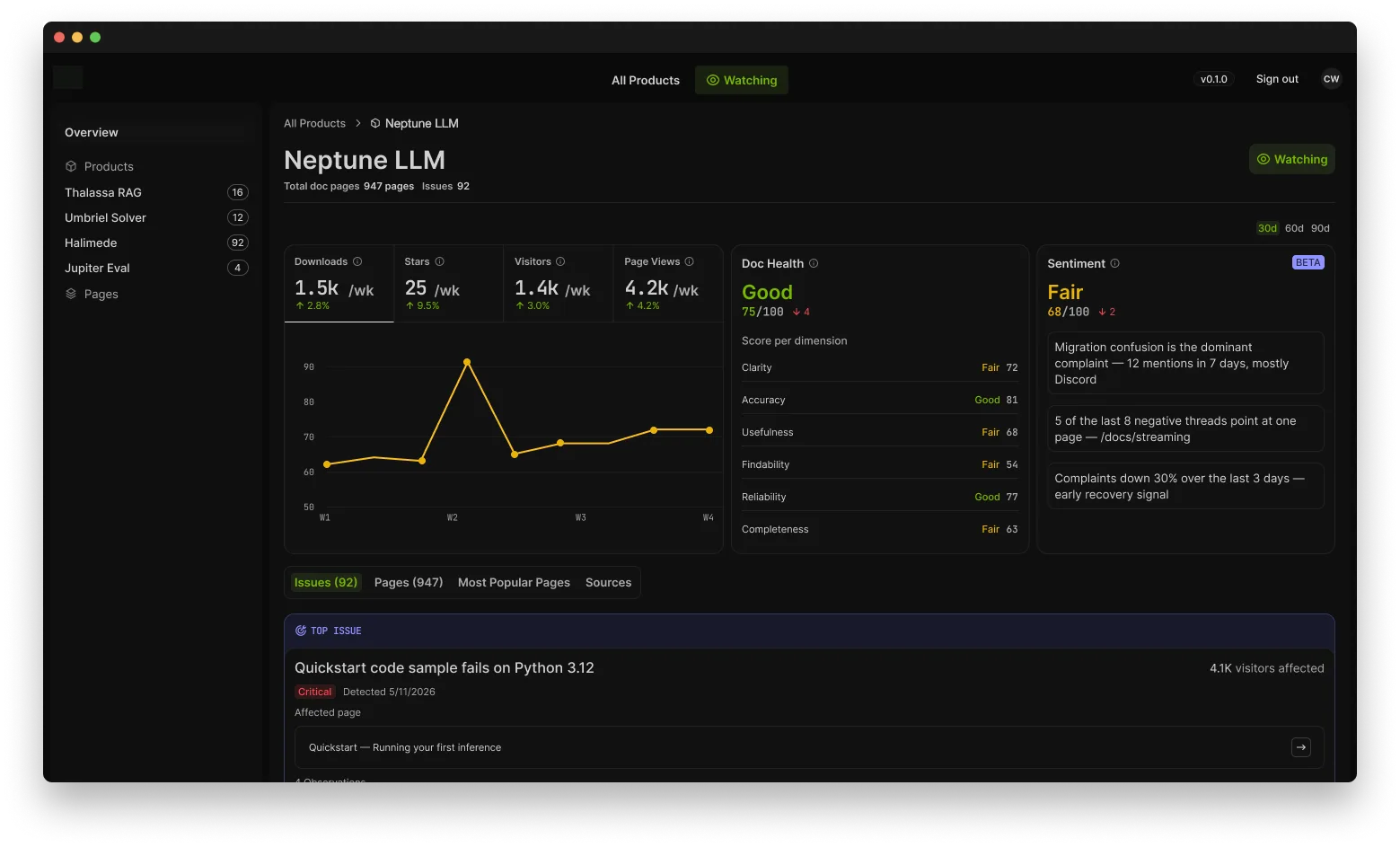1400x847 pixels.
Task: Click the 4.1K visitors affected text
Action: click(1266, 668)
